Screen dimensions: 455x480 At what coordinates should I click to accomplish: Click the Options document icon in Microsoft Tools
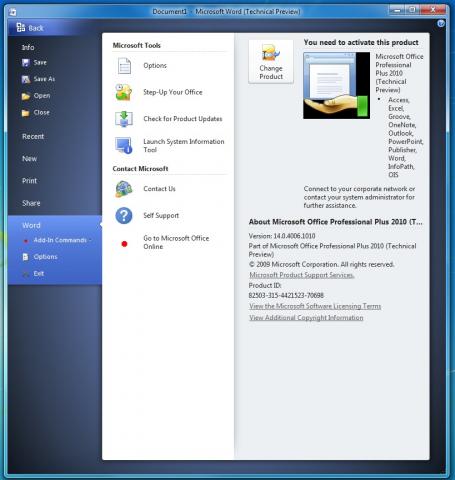[124, 66]
